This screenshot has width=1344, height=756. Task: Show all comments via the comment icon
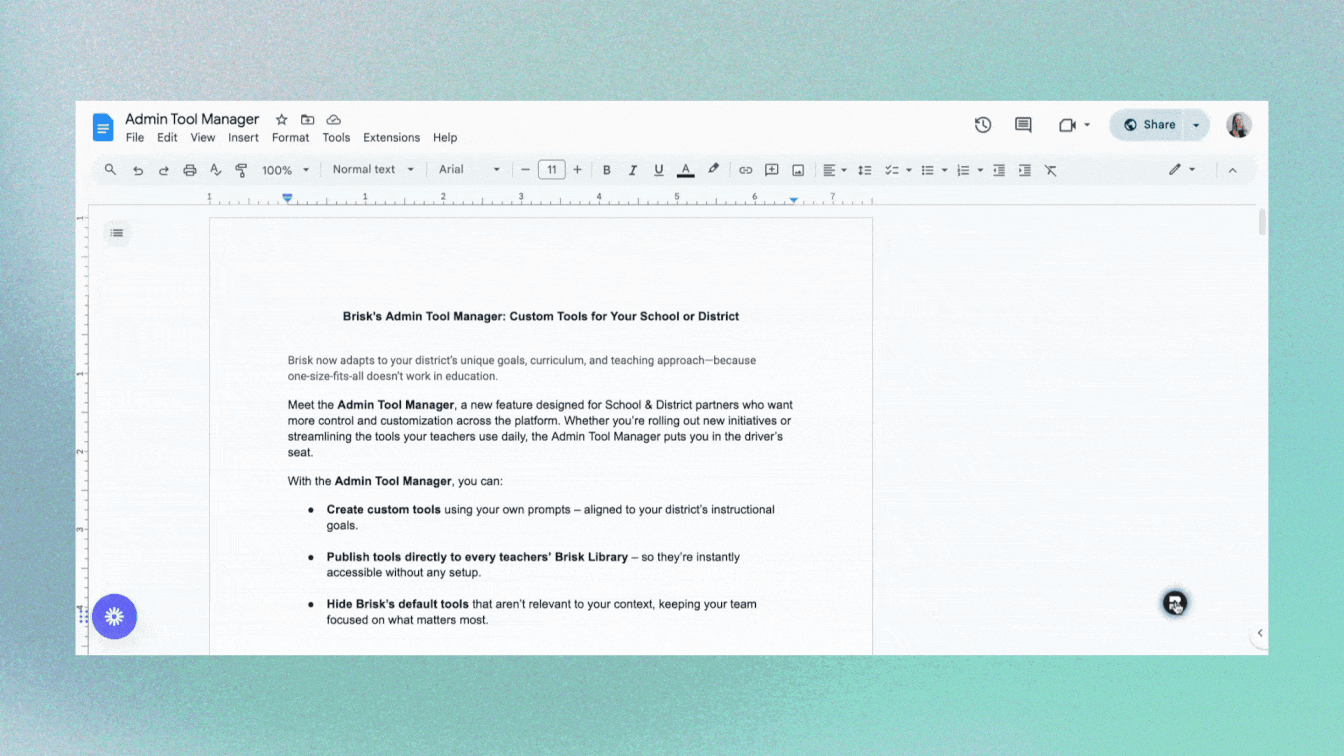coord(1023,125)
